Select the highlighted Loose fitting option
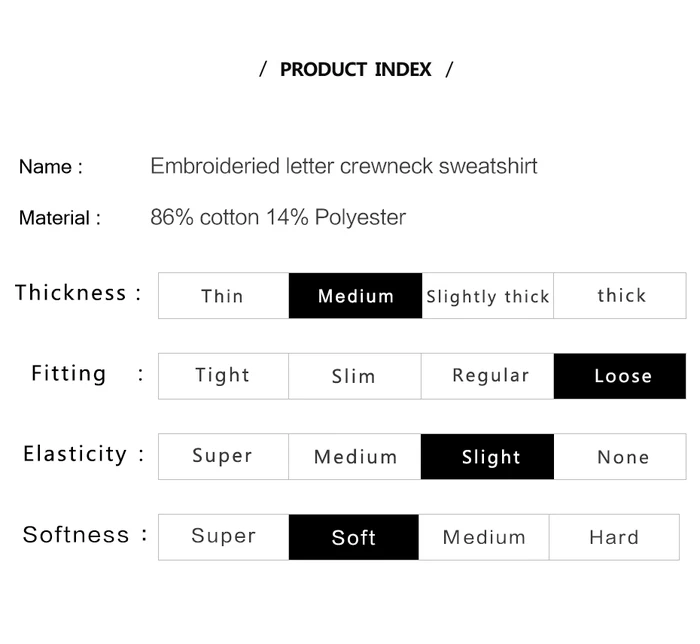Screen dimensions: 700x644 [621, 376]
